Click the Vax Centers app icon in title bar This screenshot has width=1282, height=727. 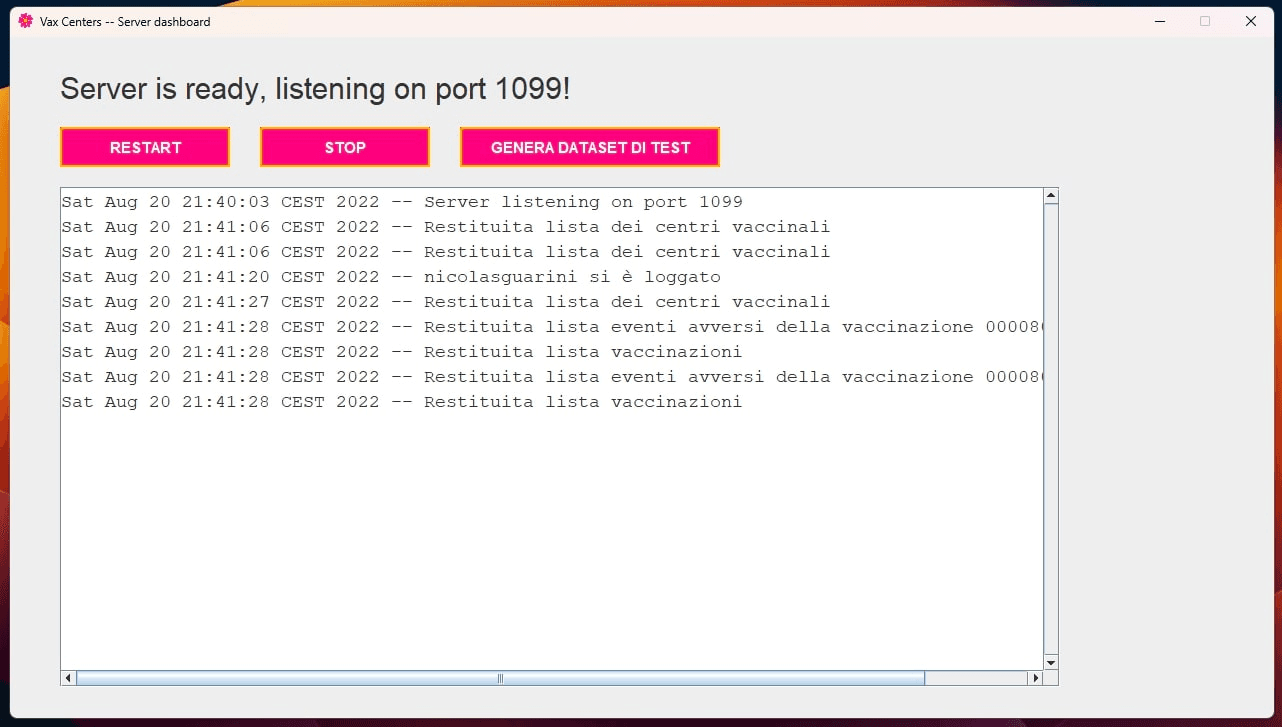[26, 21]
